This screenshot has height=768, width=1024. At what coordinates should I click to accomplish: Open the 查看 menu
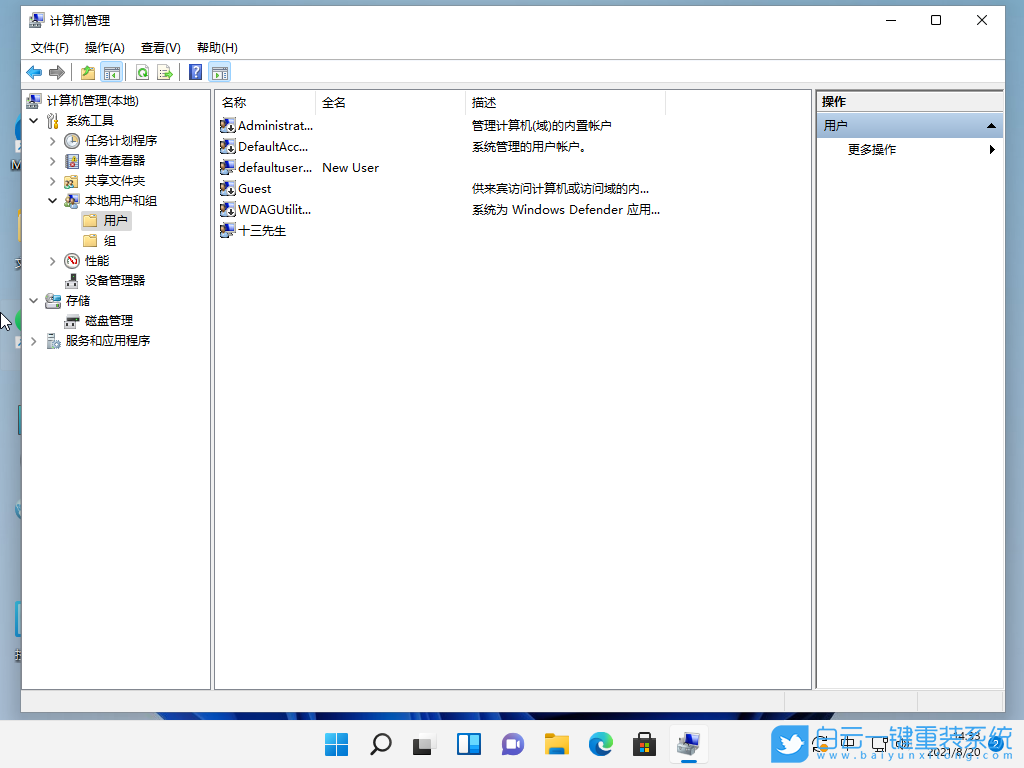pyautogui.click(x=160, y=47)
